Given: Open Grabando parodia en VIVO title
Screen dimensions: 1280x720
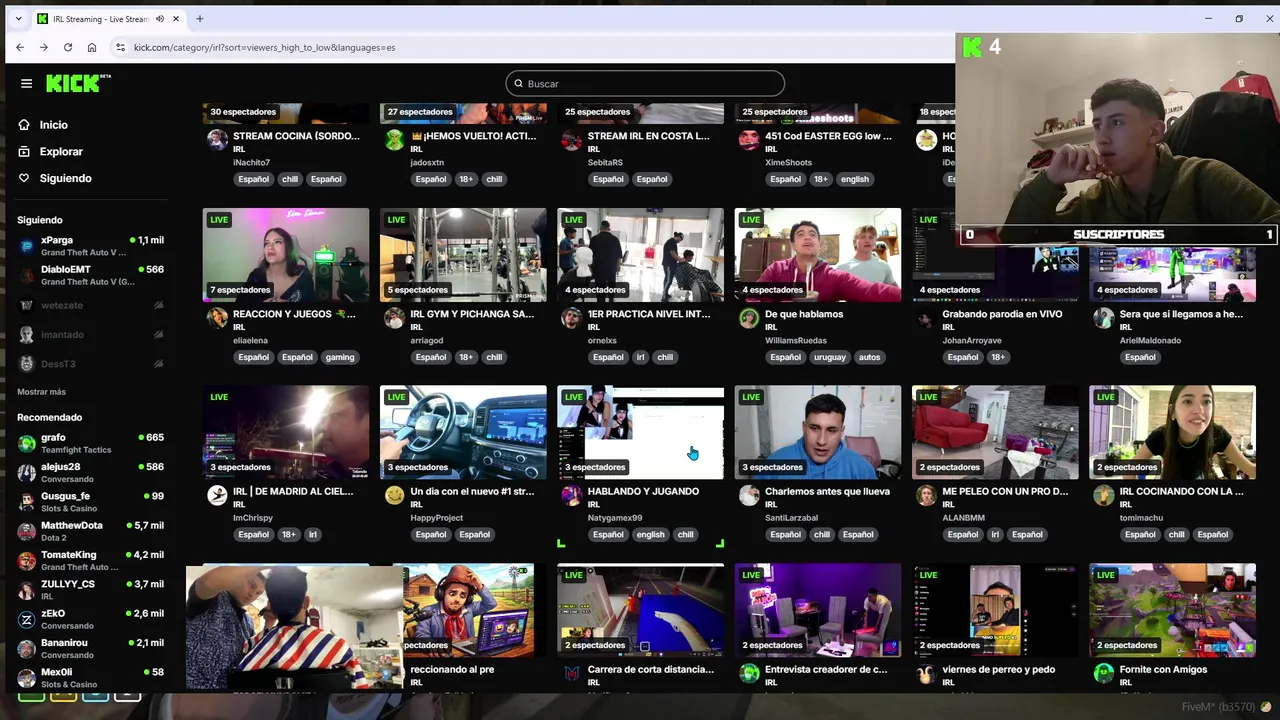Looking at the screenshot, I should coord(1002,314).
